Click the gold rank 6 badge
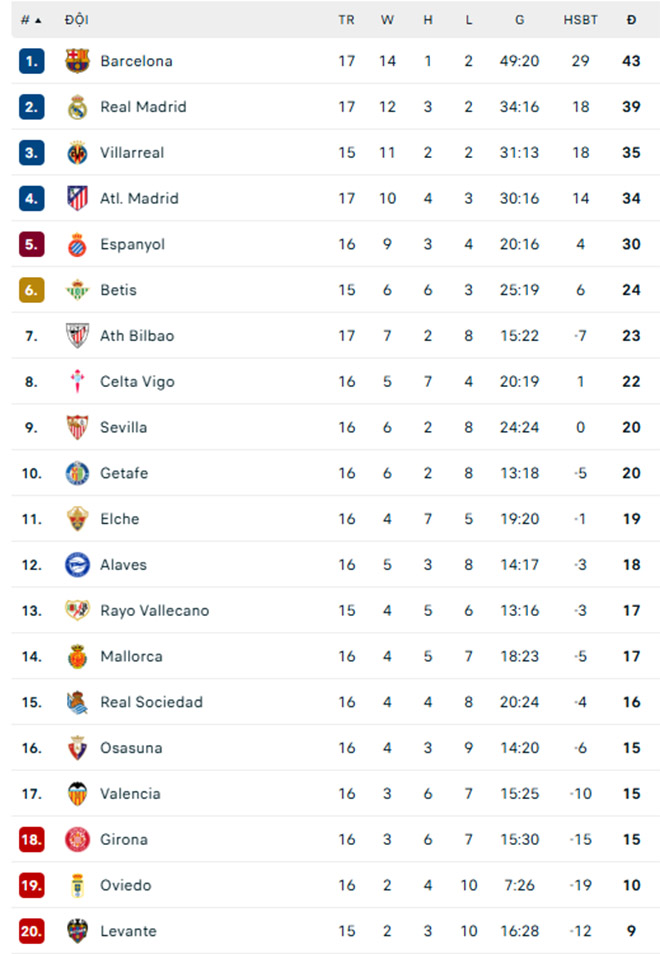This screenshot has height=954, width=660. [x=31, y=290]
